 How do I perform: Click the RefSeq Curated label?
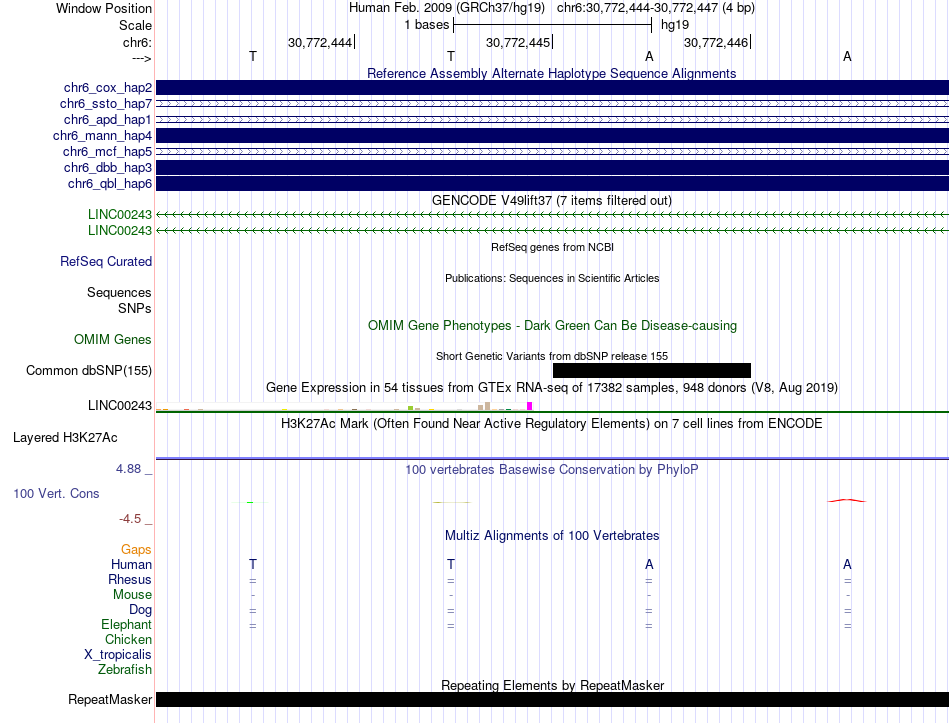point(106,261)
